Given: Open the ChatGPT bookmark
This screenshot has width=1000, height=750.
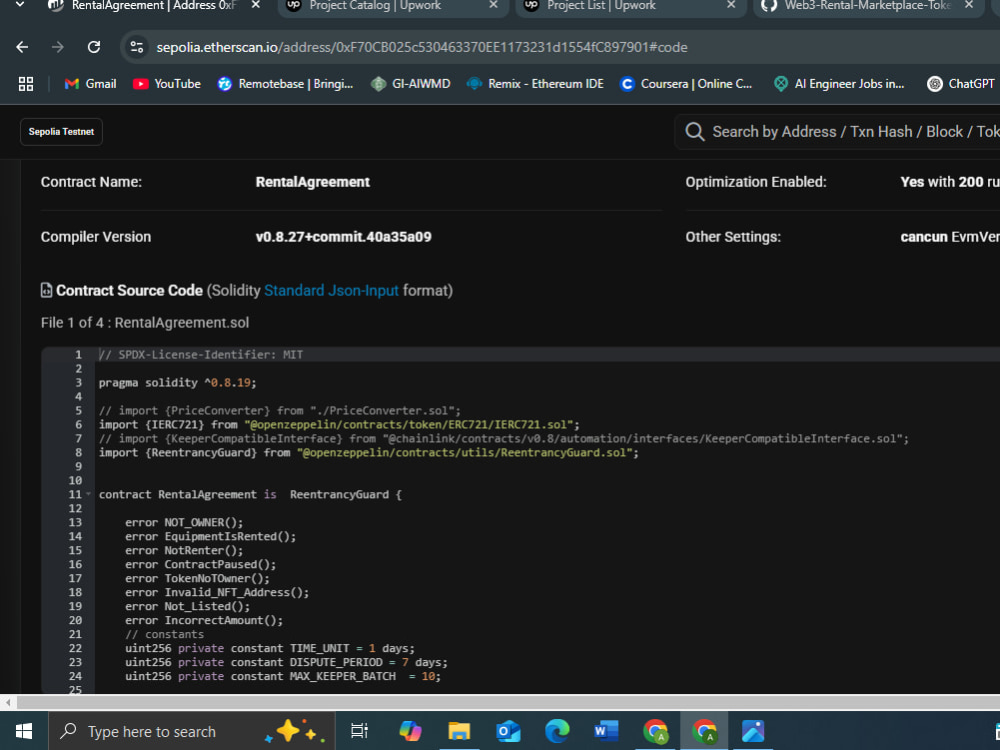Looking at the screenshot, I should coord(961,84).
